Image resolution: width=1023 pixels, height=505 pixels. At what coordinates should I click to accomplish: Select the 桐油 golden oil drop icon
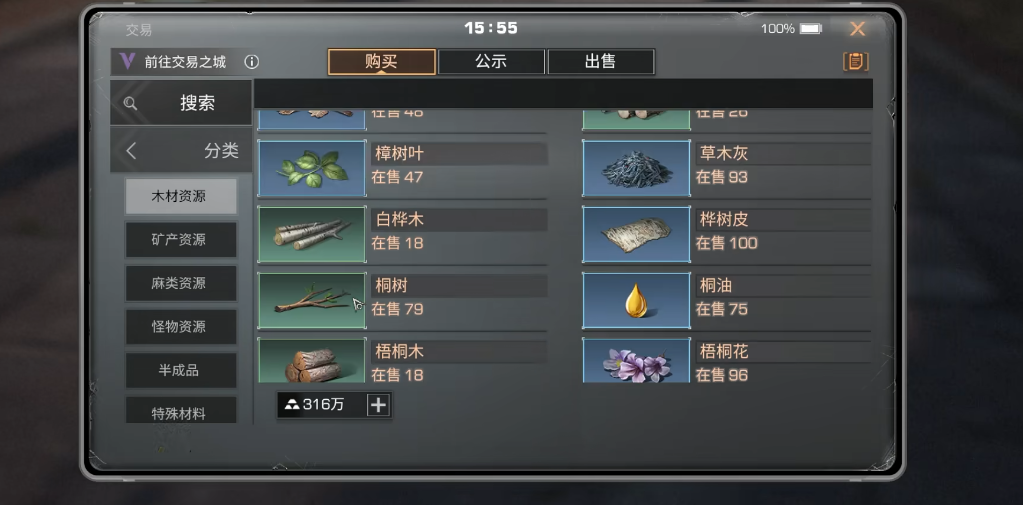[636, 301]
